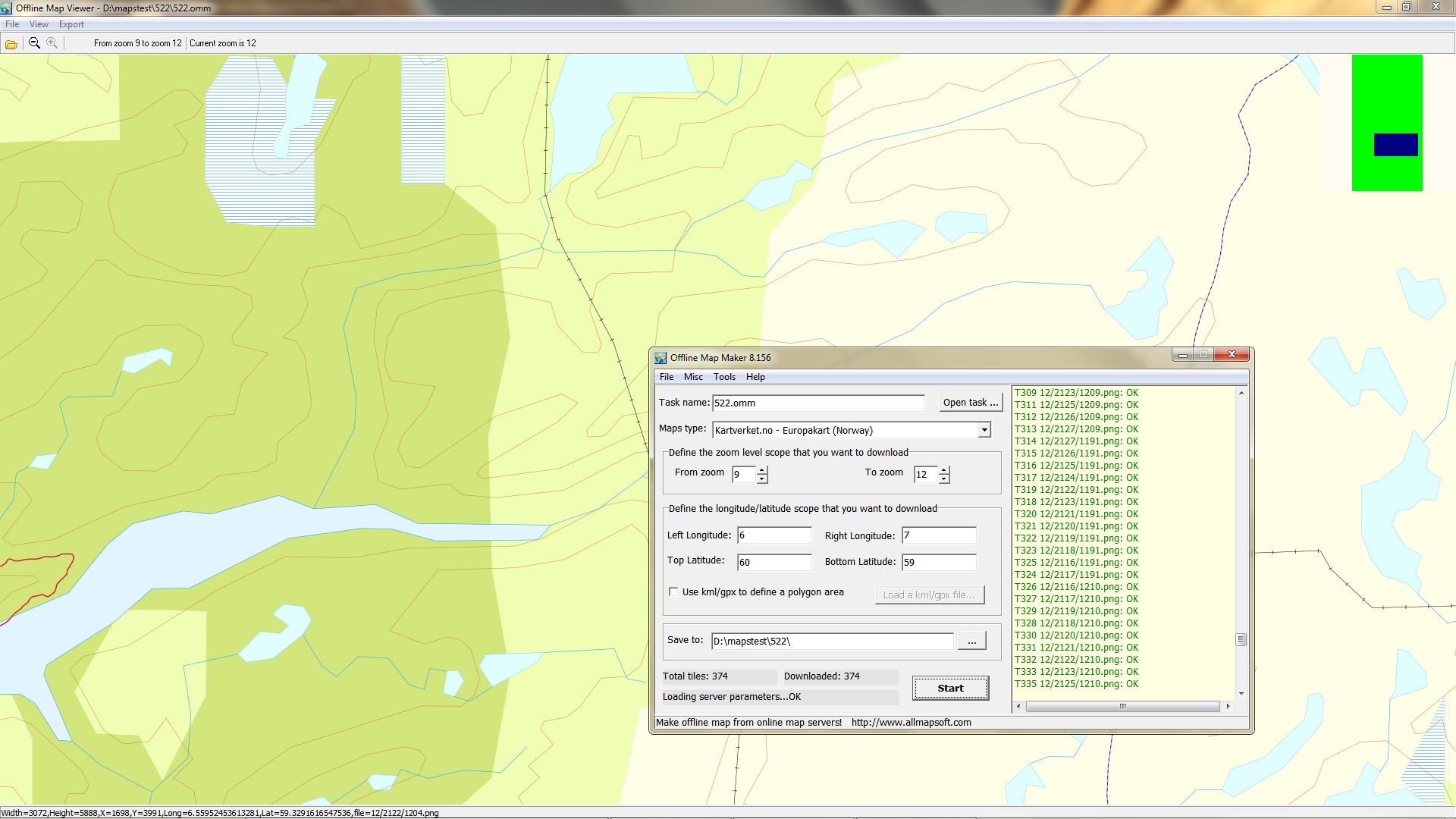
Task: Click the Open task button
Action: coord(970,403)
